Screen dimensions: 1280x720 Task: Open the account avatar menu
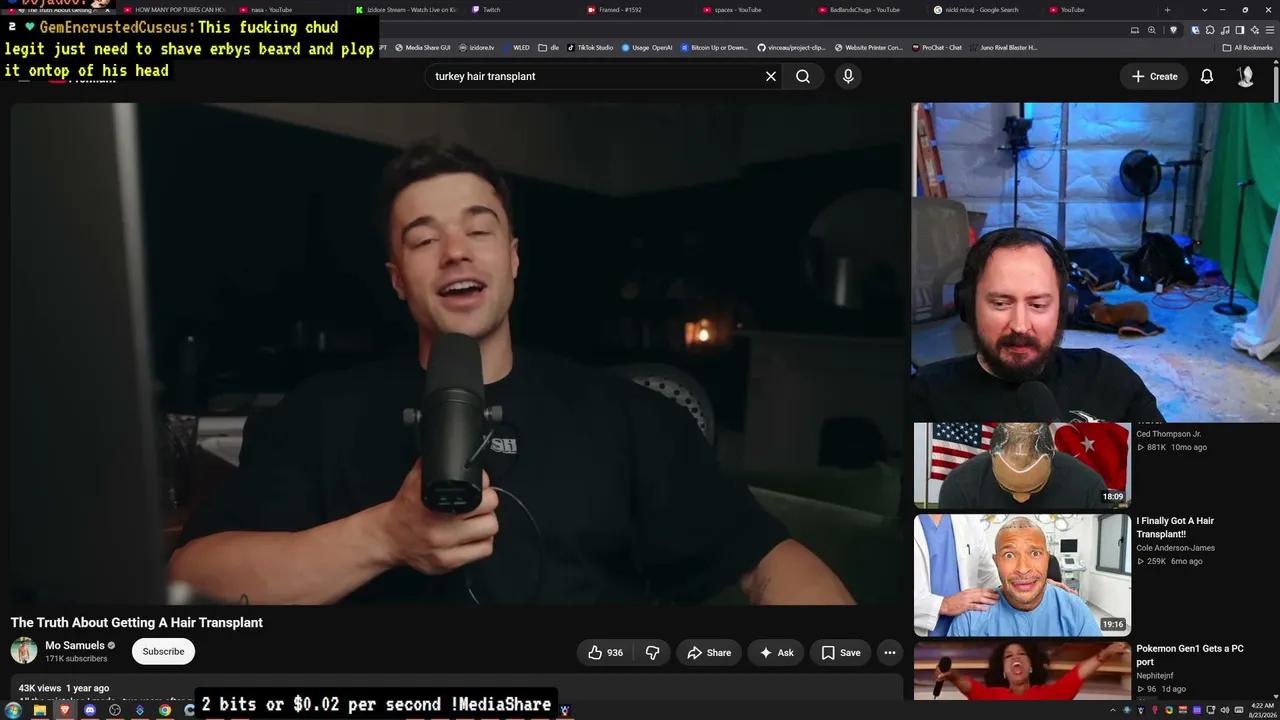pyautogui.click(x=1245, y=76)
